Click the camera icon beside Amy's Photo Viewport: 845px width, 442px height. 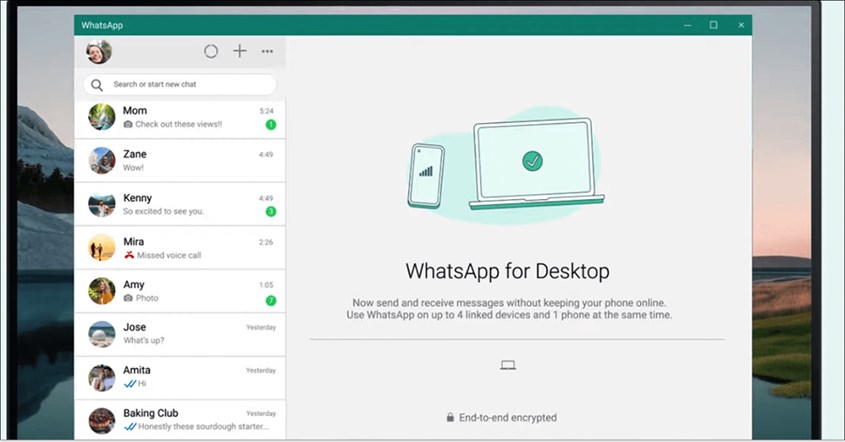point(128,298)
